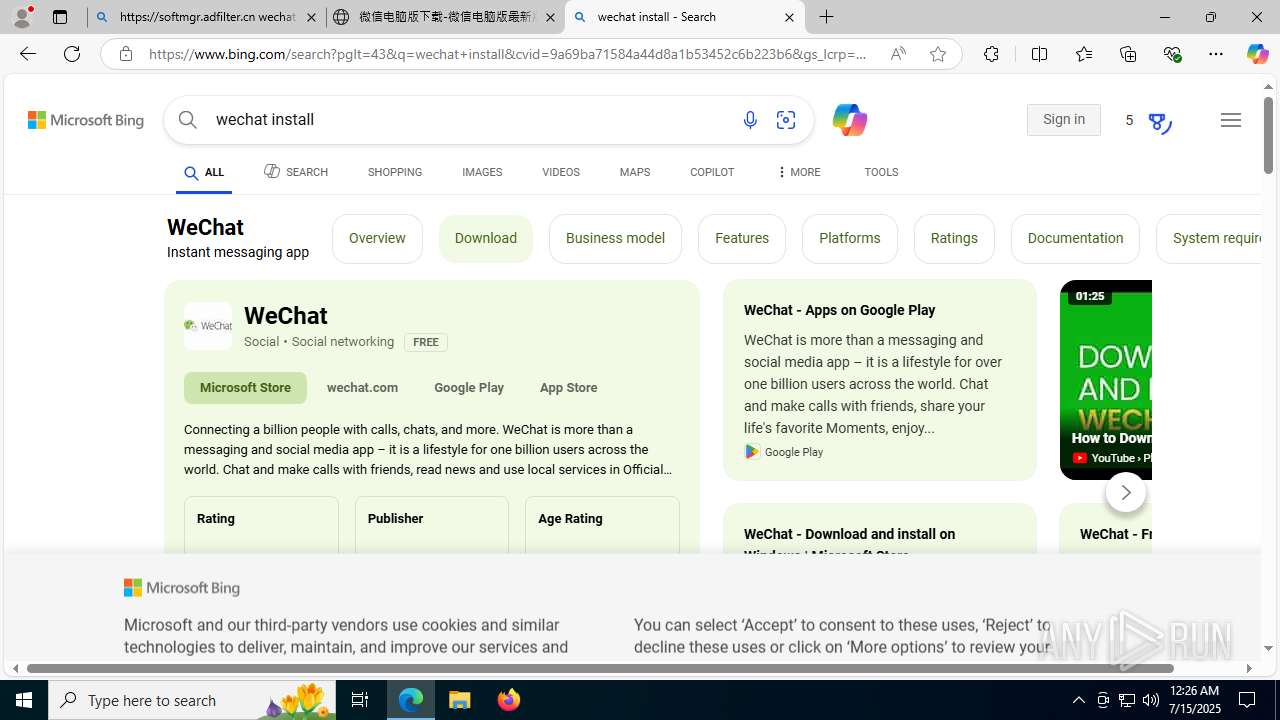
Task: Switch to the VIDEOS tab
Action: (x=561, y=172)
